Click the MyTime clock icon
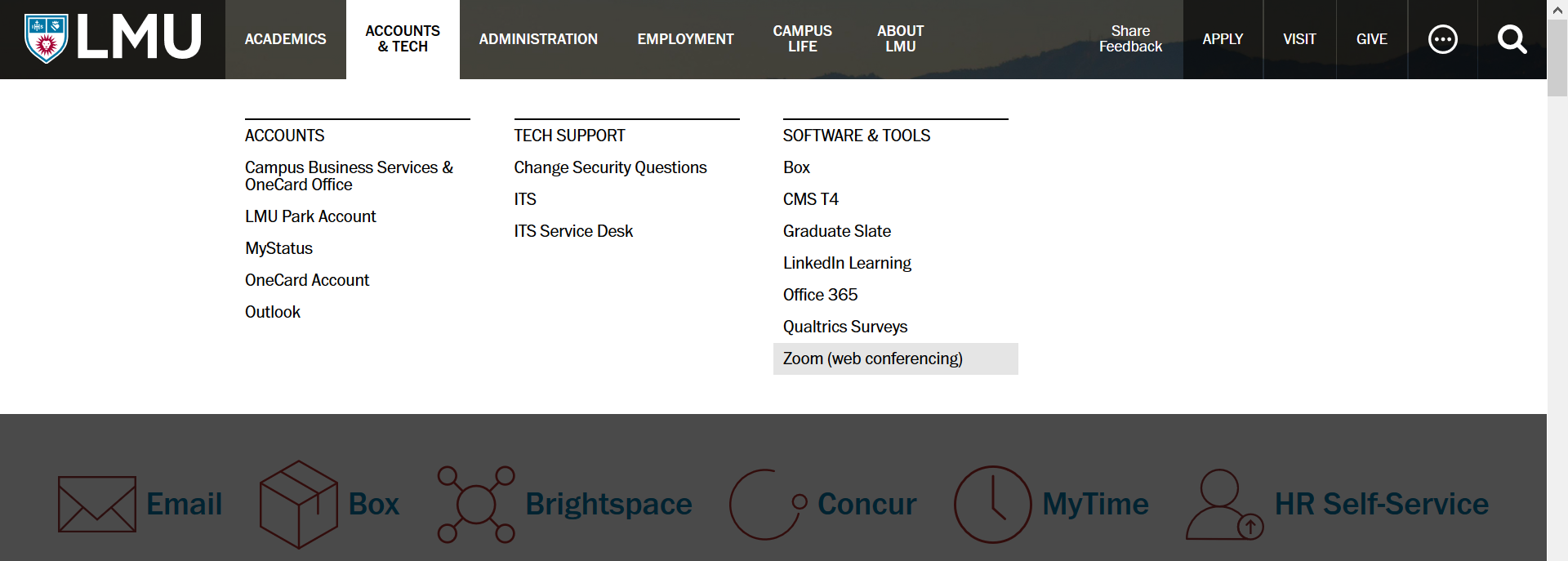The height and width of the screenshot is (561, 1568). pyautogui.click(x=992, y=505)
